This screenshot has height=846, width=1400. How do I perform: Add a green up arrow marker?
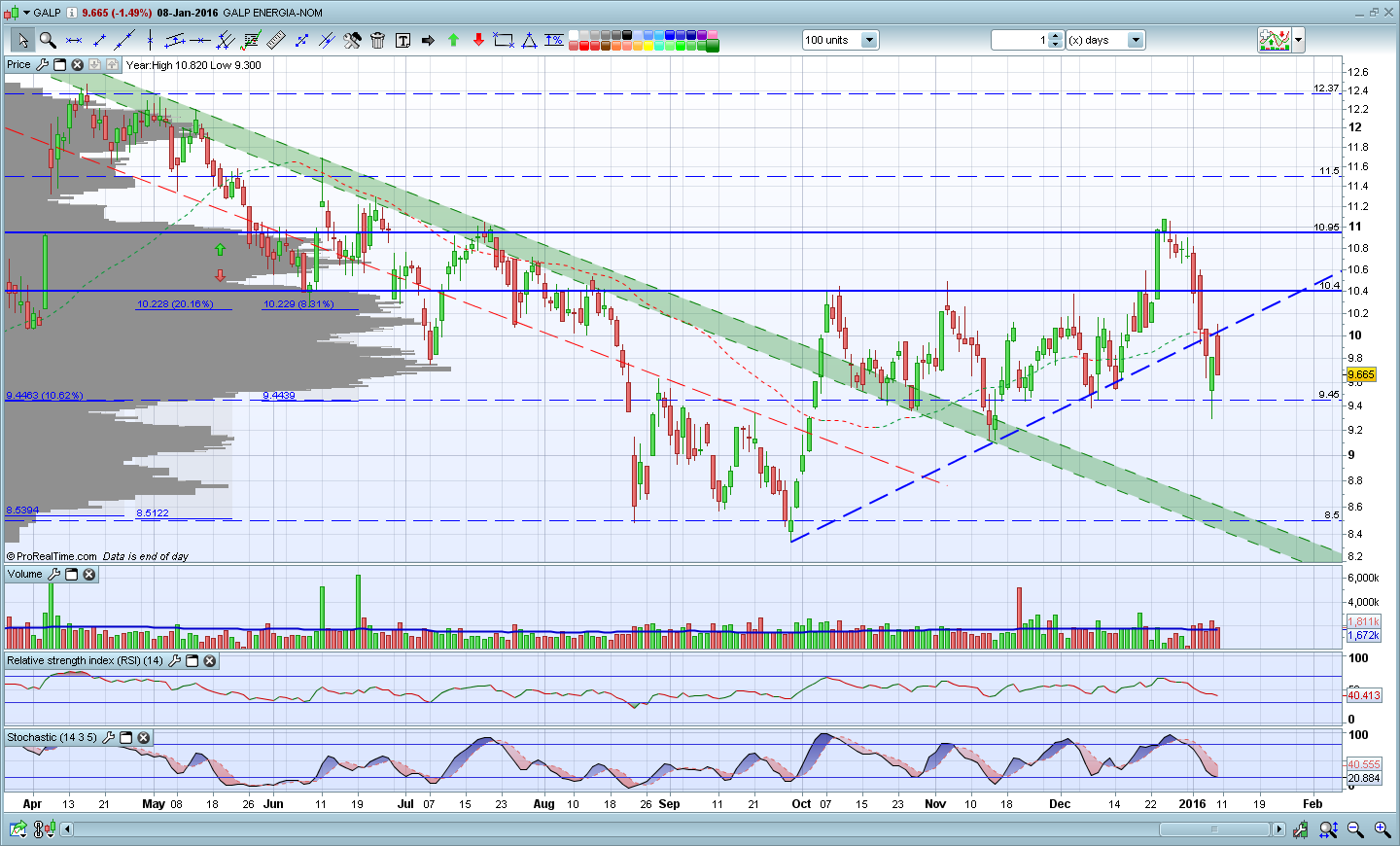(x=453, y=40)
